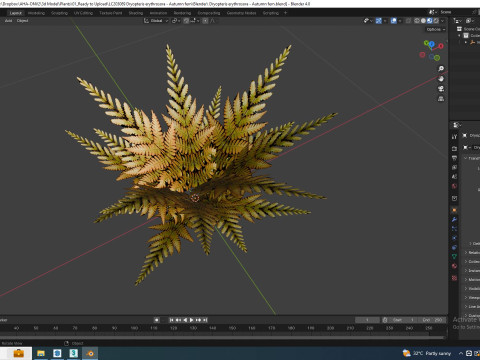
Task: Open the Physics properties tab
Action: [454, 238]
